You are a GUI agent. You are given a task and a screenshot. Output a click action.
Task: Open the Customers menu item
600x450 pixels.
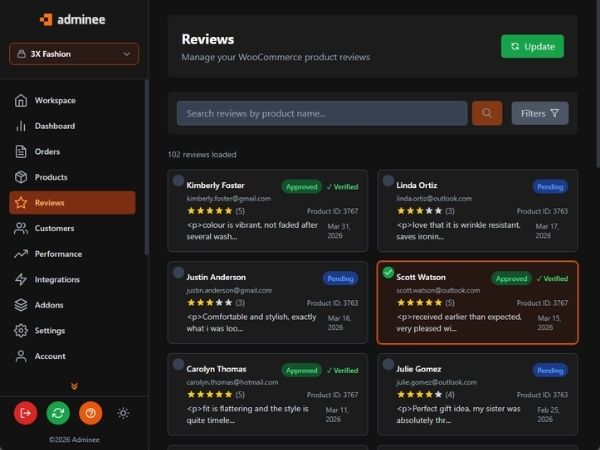tap(54, 228)
